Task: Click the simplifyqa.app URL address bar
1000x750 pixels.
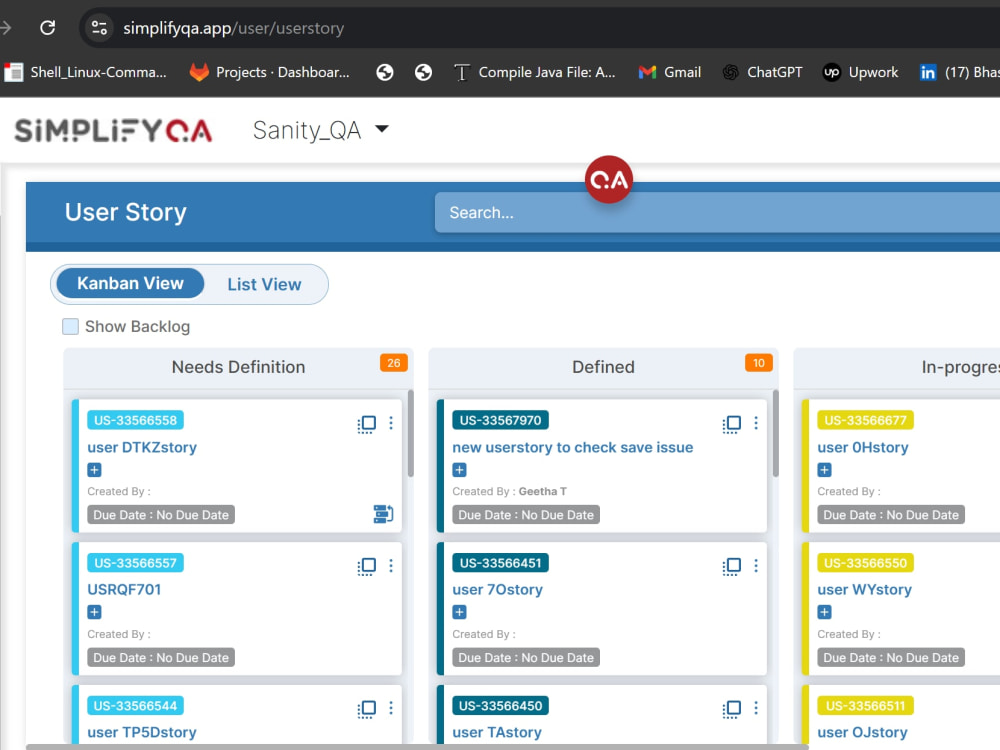Action: [x=233, y=28]
